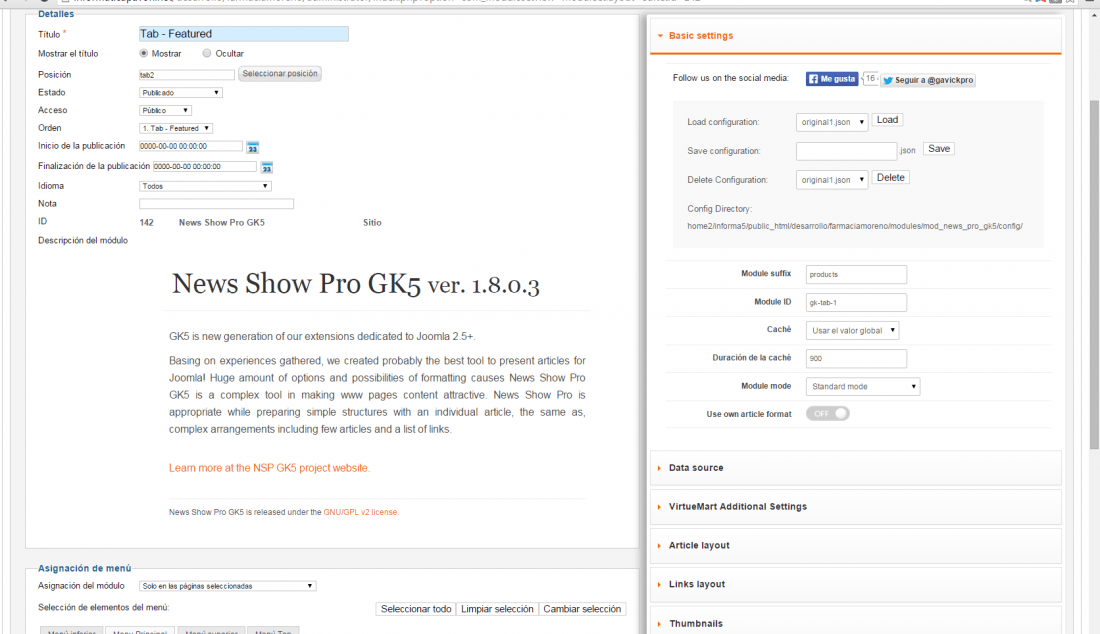Image resolution: width=1100 pixels, height=634 pixels.
Task: Open Asignación del módulo dropdown
Action: tap(228, 586)
